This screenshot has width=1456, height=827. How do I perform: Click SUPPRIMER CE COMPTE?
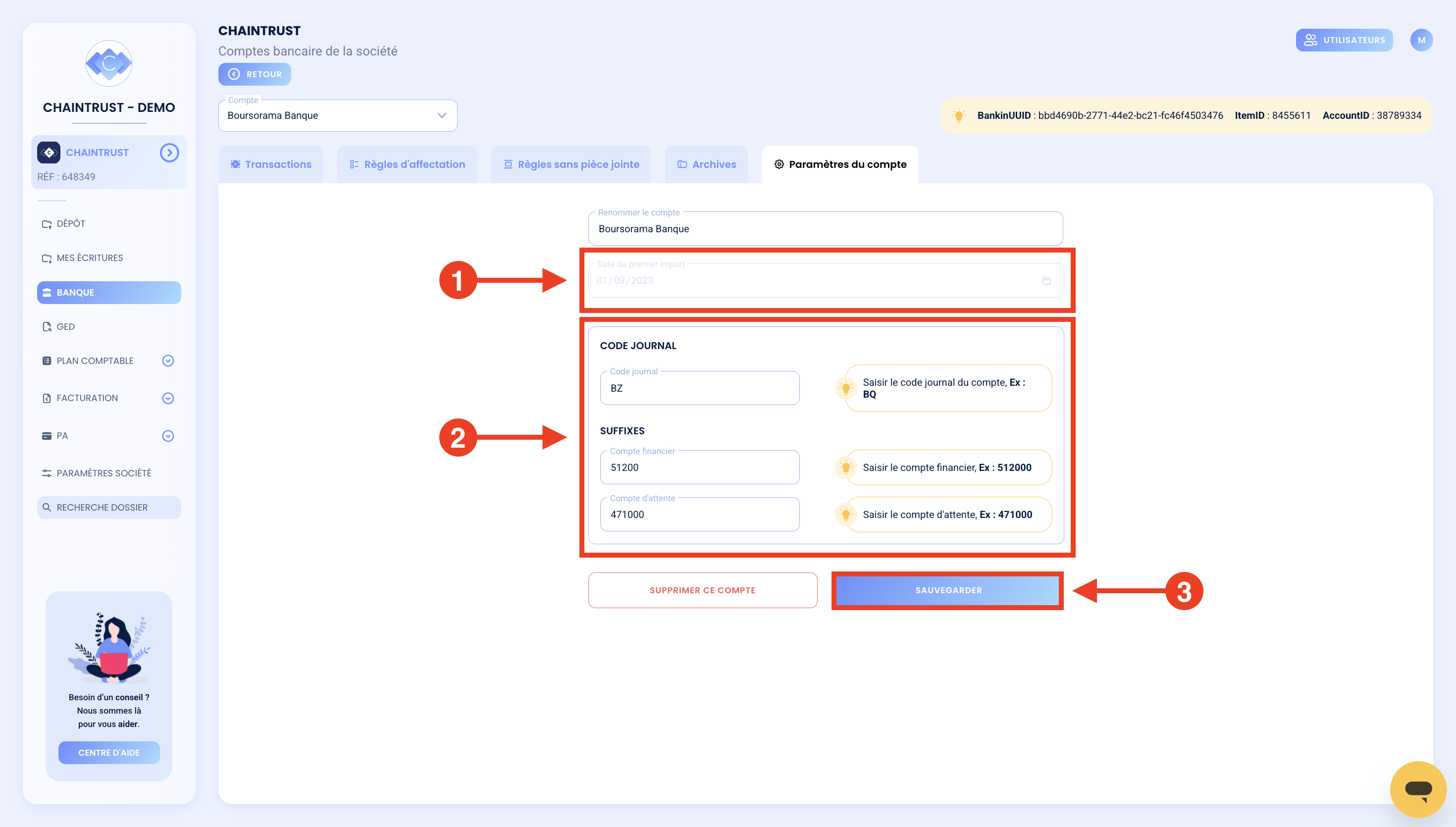(x=702, y=590)
